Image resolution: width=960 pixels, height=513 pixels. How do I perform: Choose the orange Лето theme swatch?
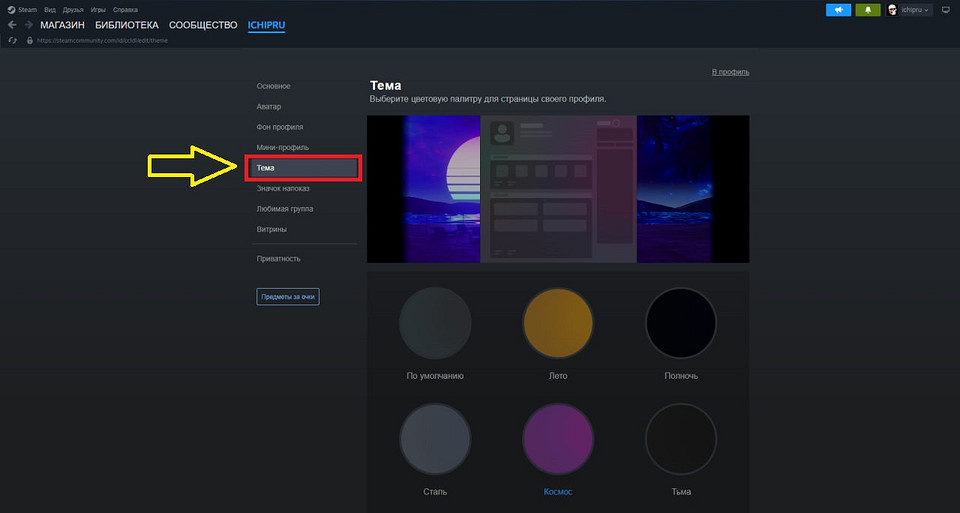point(558,322)
